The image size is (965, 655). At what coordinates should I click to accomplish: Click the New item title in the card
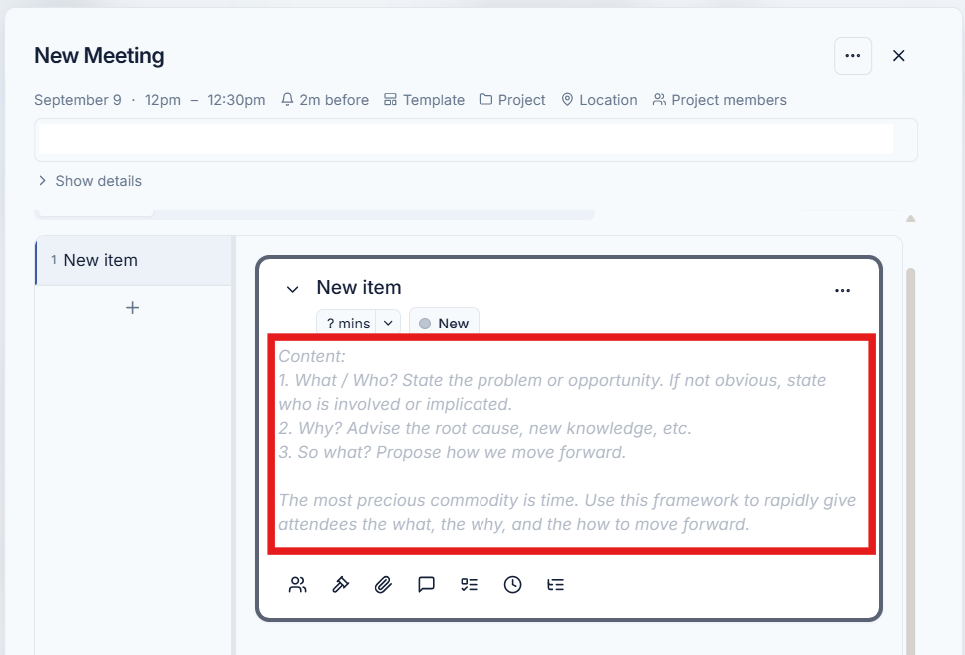coord(359,287)
